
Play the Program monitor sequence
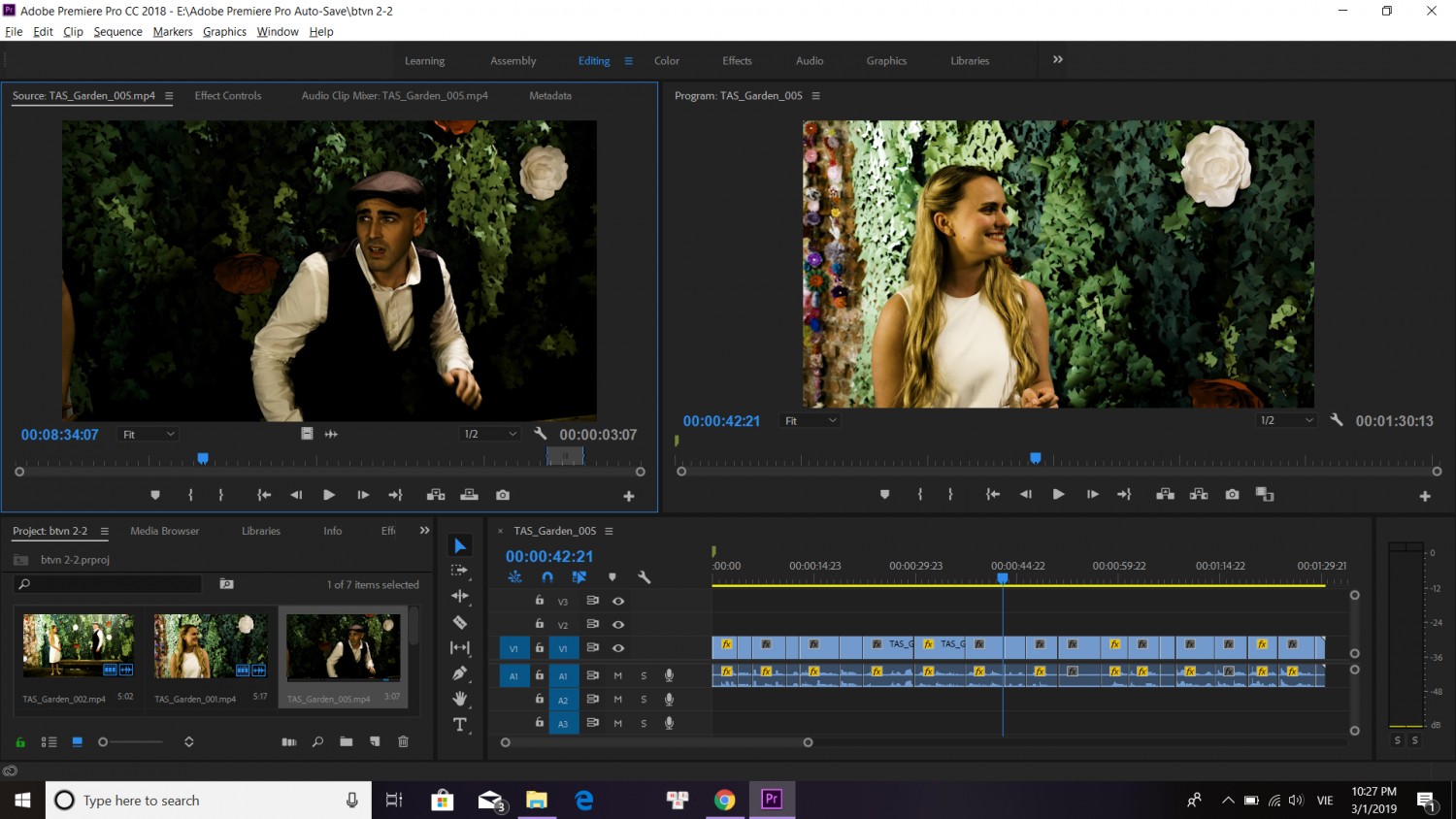point(1059,494)
